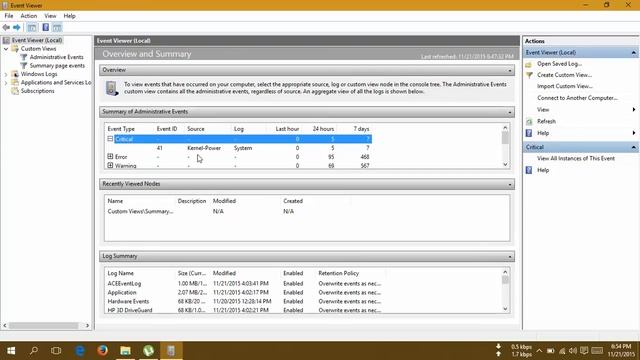The image size is (640, 360).
Task: Click the 24 hours column header
Action: pos(323,129)
